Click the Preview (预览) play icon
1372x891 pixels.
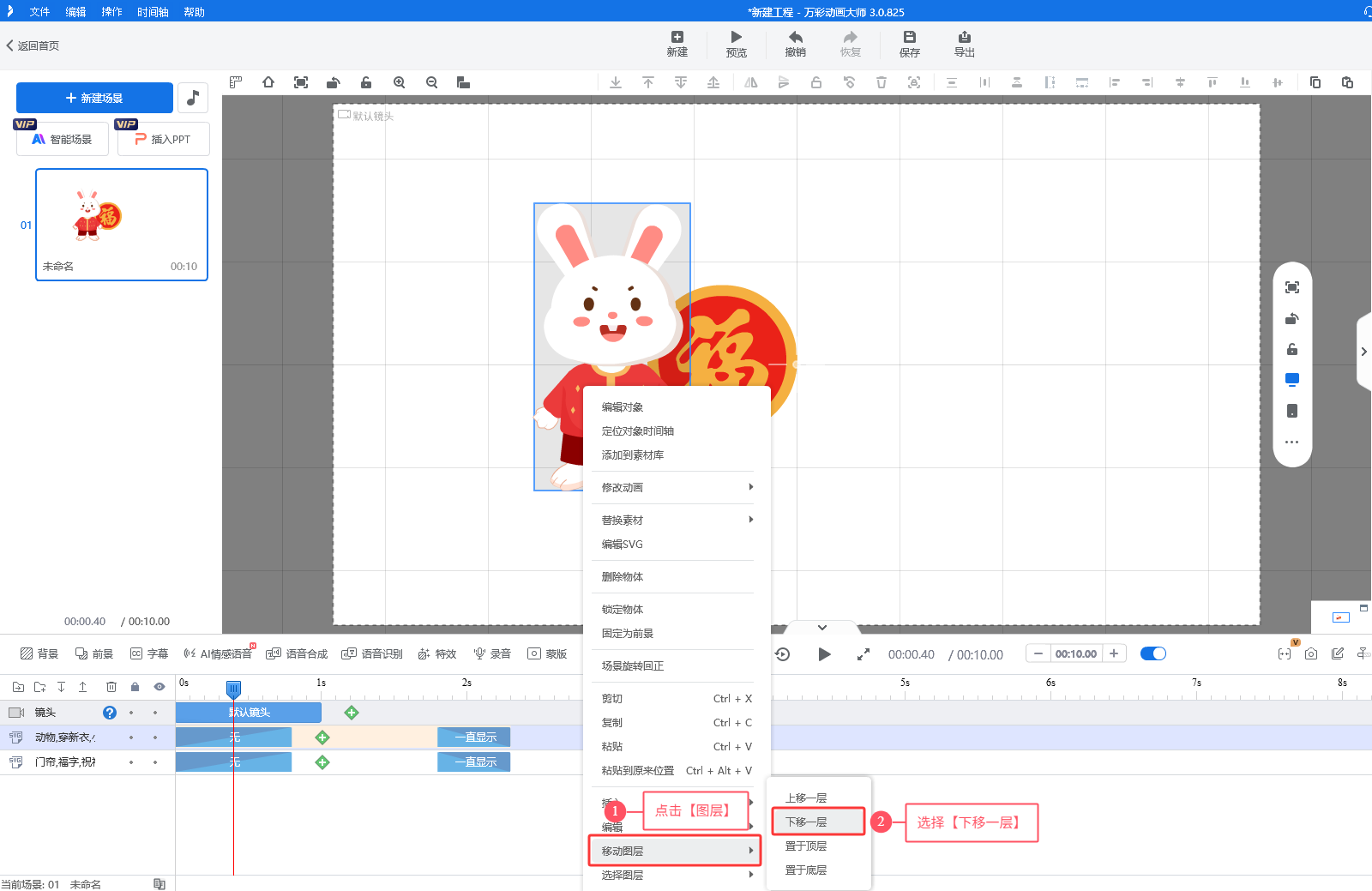736,38
